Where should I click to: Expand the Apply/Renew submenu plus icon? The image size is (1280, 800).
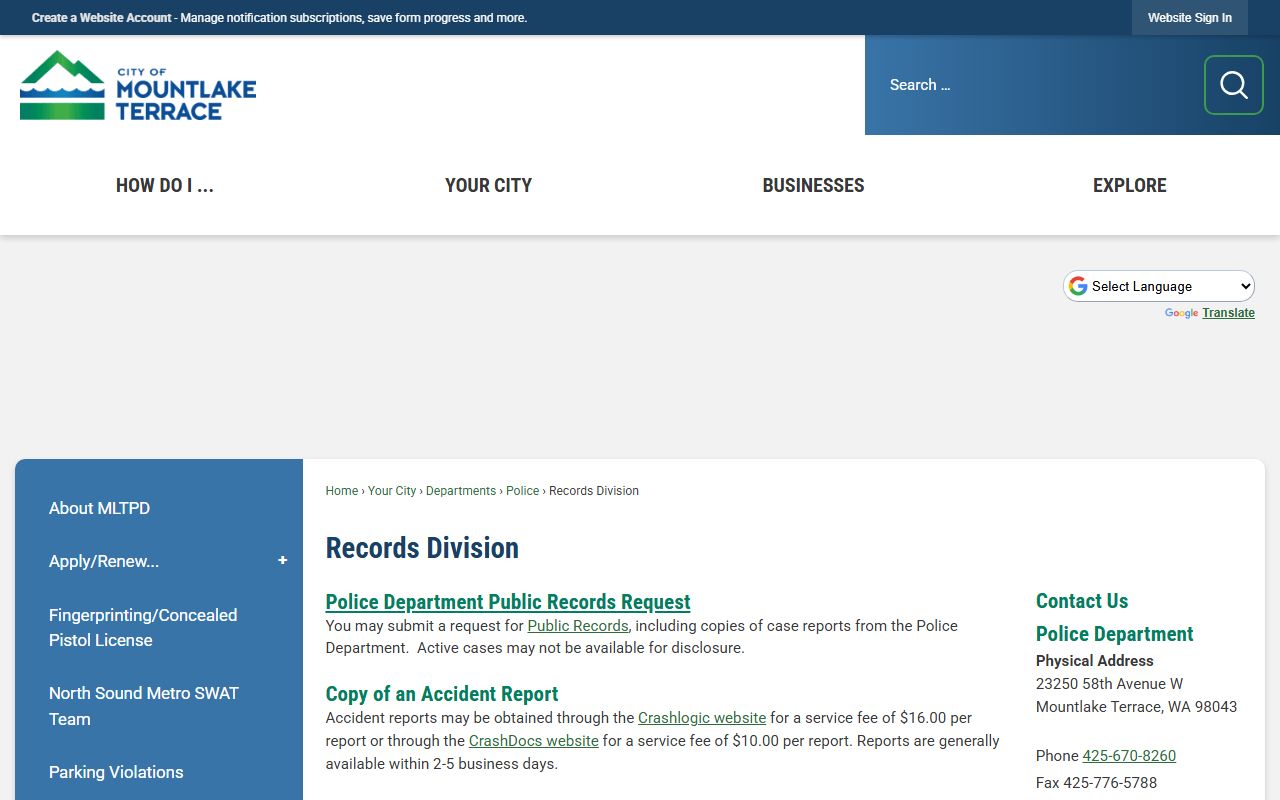[x=282, y=561]
